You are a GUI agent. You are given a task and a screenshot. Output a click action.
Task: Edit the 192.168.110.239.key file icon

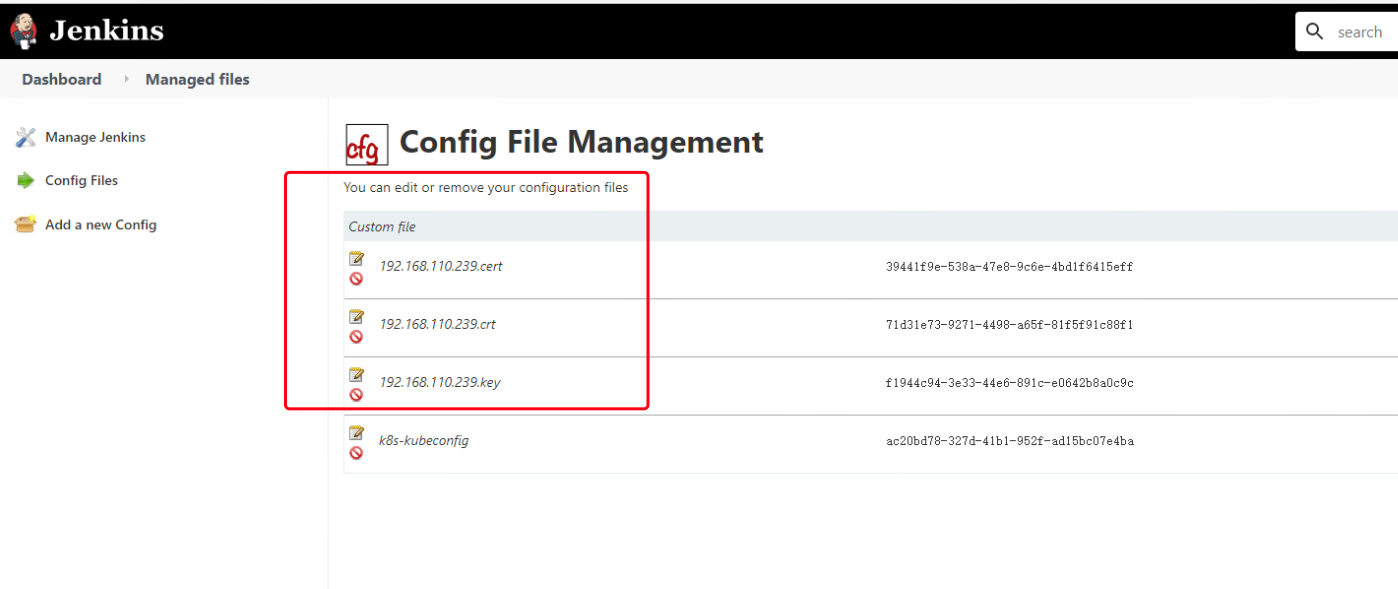pyautogui.click(x=356, y=374)
